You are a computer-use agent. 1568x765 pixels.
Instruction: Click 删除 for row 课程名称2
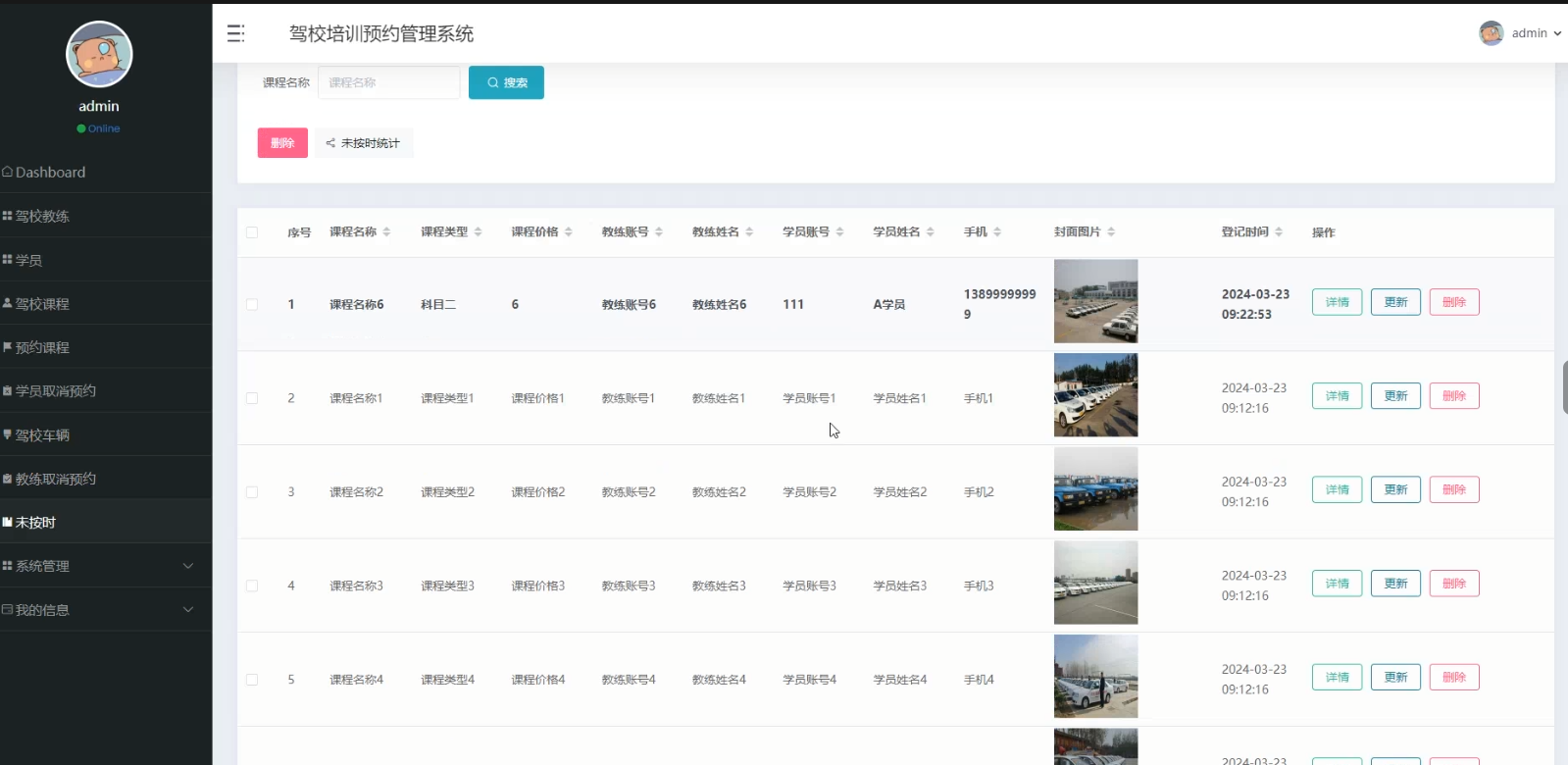click(x=1454, y=489)
